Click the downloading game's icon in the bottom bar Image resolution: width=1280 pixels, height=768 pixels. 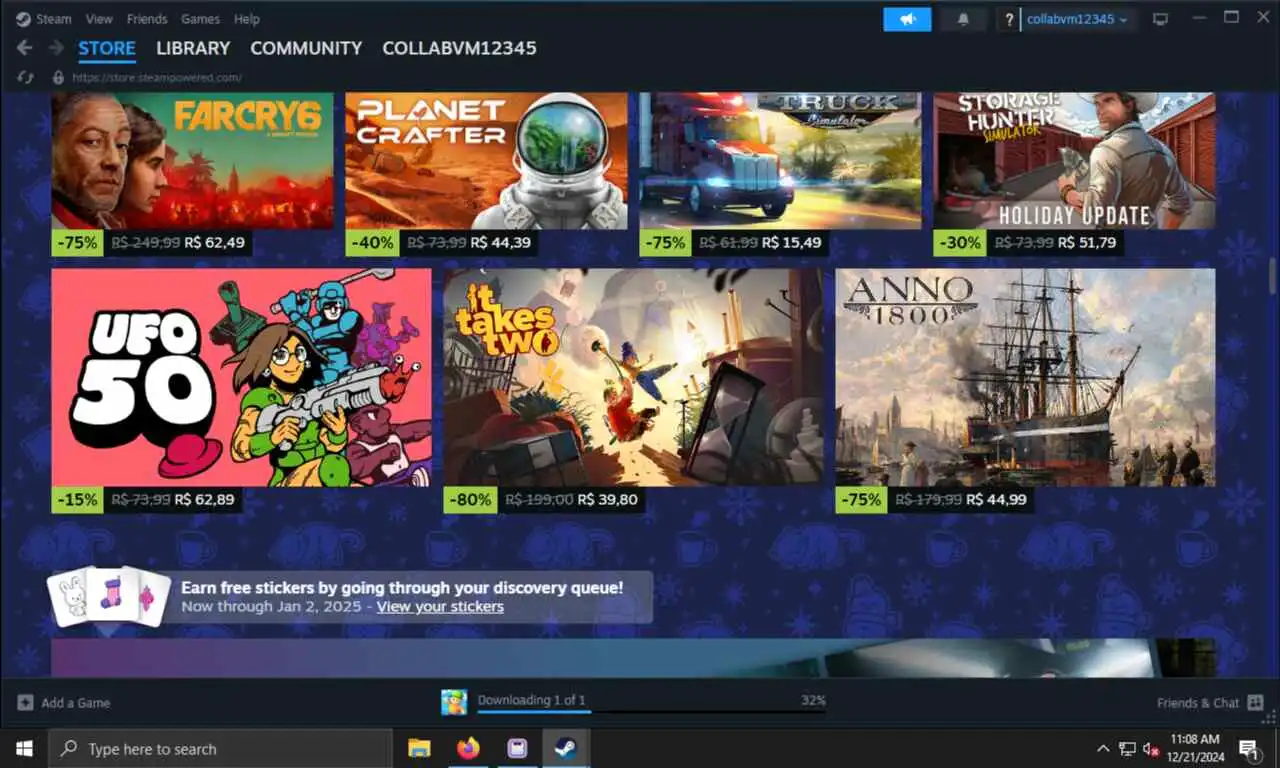454,702
